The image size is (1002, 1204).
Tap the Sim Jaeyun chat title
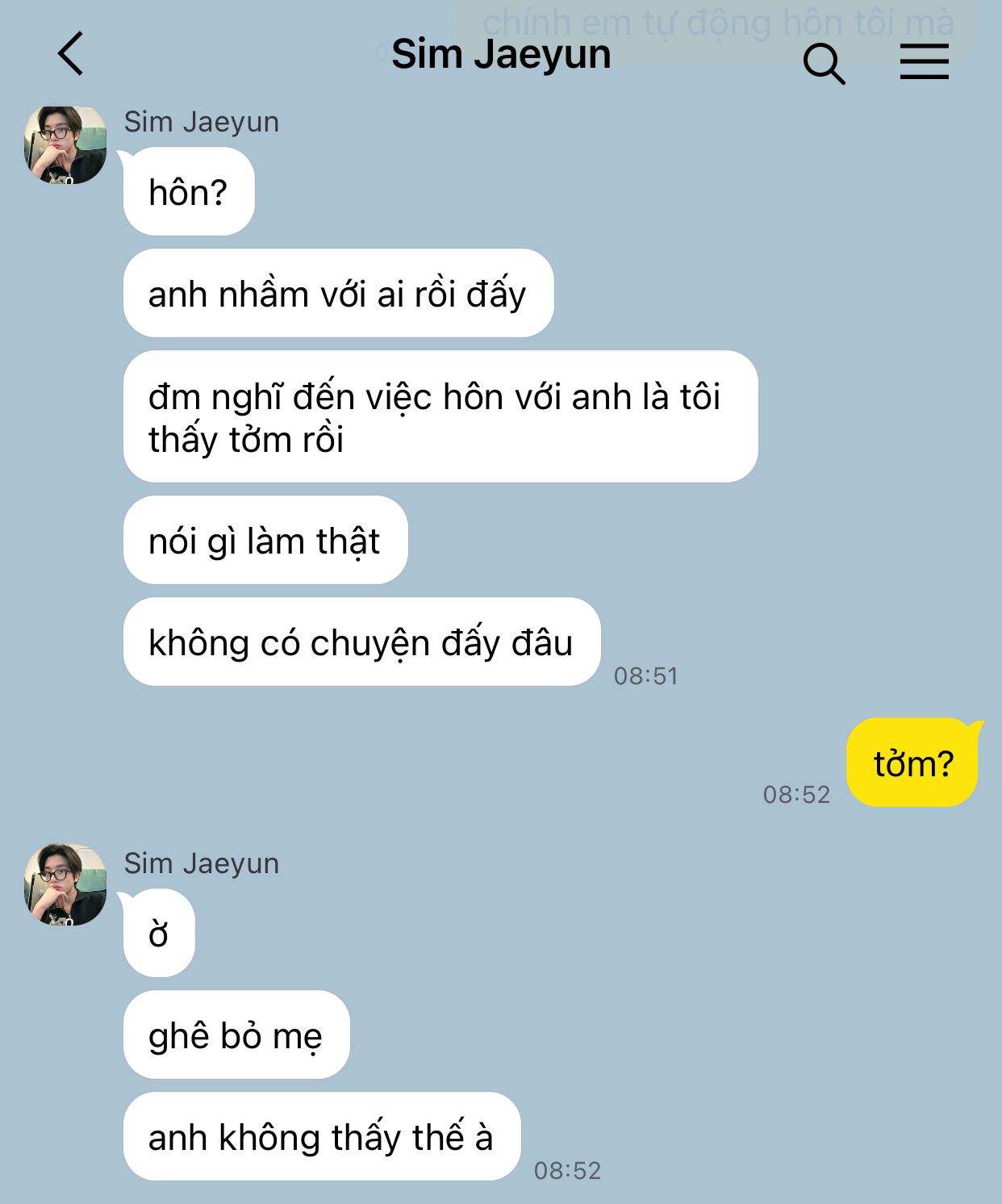(x=501, y=54)
